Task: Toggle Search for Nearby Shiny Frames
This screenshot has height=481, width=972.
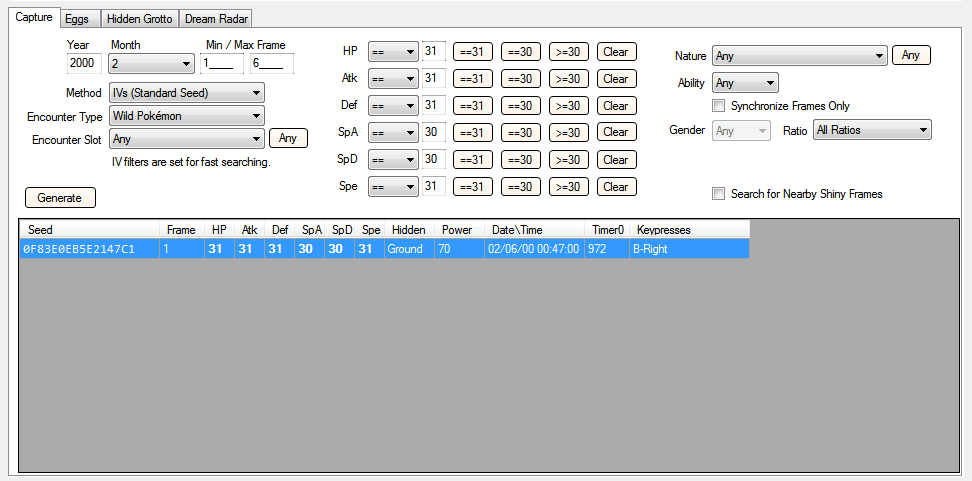Action: click(x=718, y=194)
